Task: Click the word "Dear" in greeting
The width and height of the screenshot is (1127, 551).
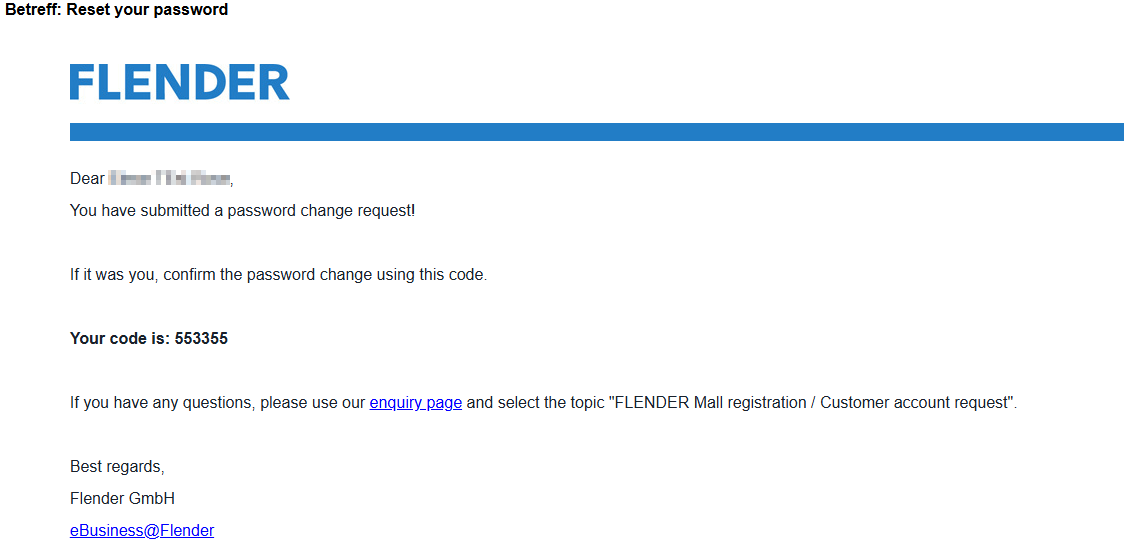Action: click(x=87, y=179)
